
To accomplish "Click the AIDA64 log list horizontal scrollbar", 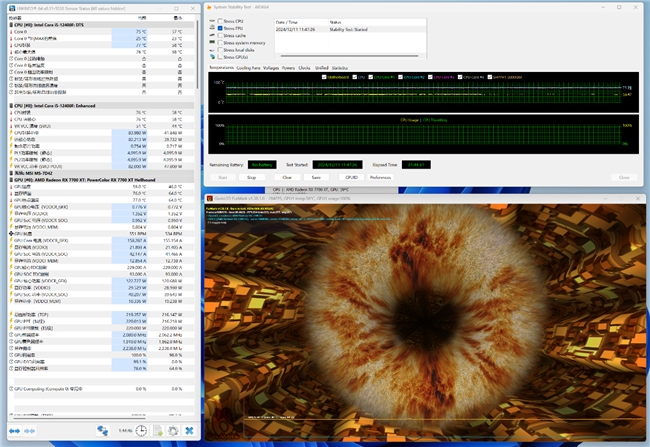I will point(349,56).
